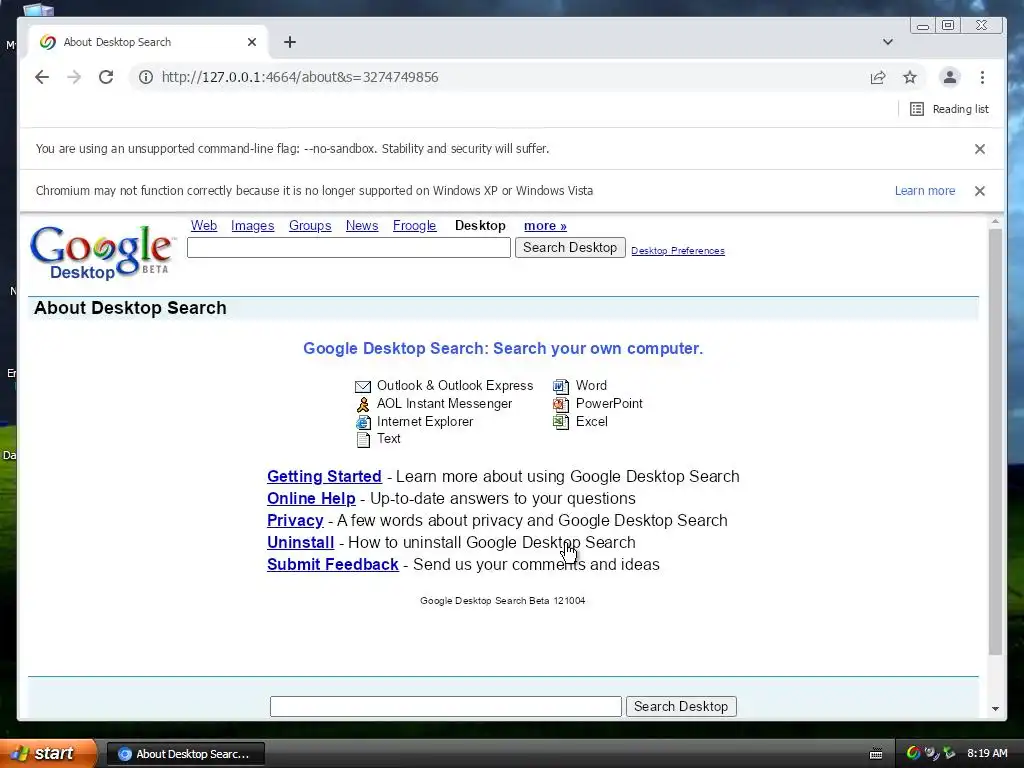Click Google Desktop swirl tray icon
The height and width of the screenshot is (768, 1024).
point(913,753)
